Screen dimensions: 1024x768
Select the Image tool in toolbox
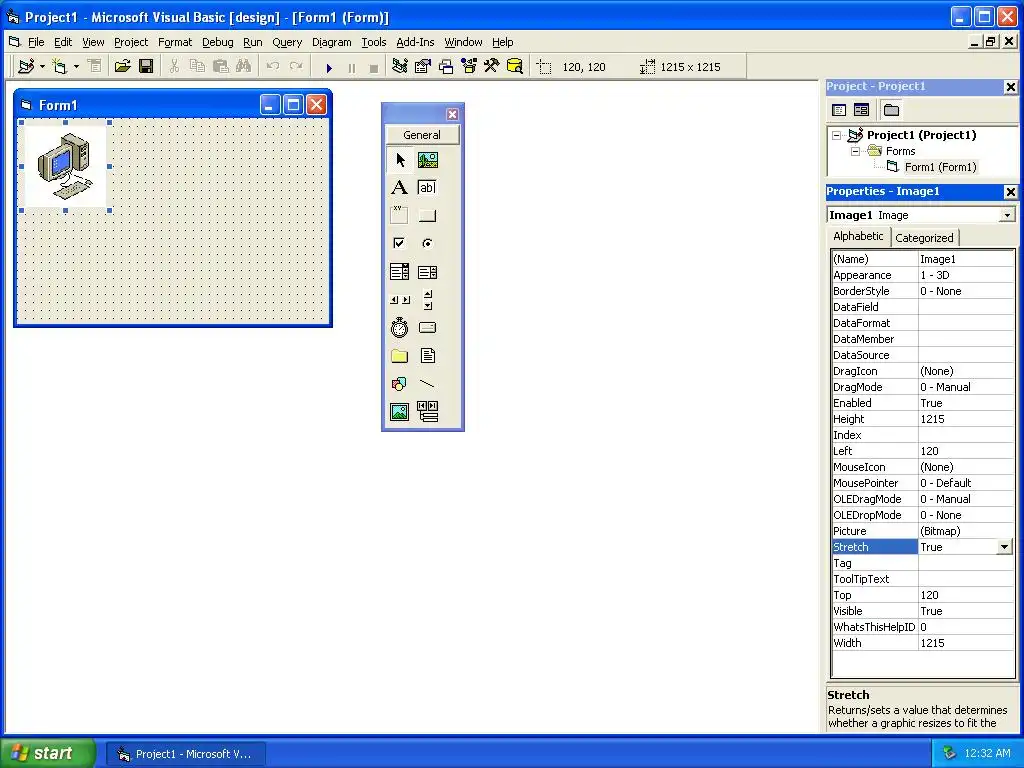pos(400,412)
